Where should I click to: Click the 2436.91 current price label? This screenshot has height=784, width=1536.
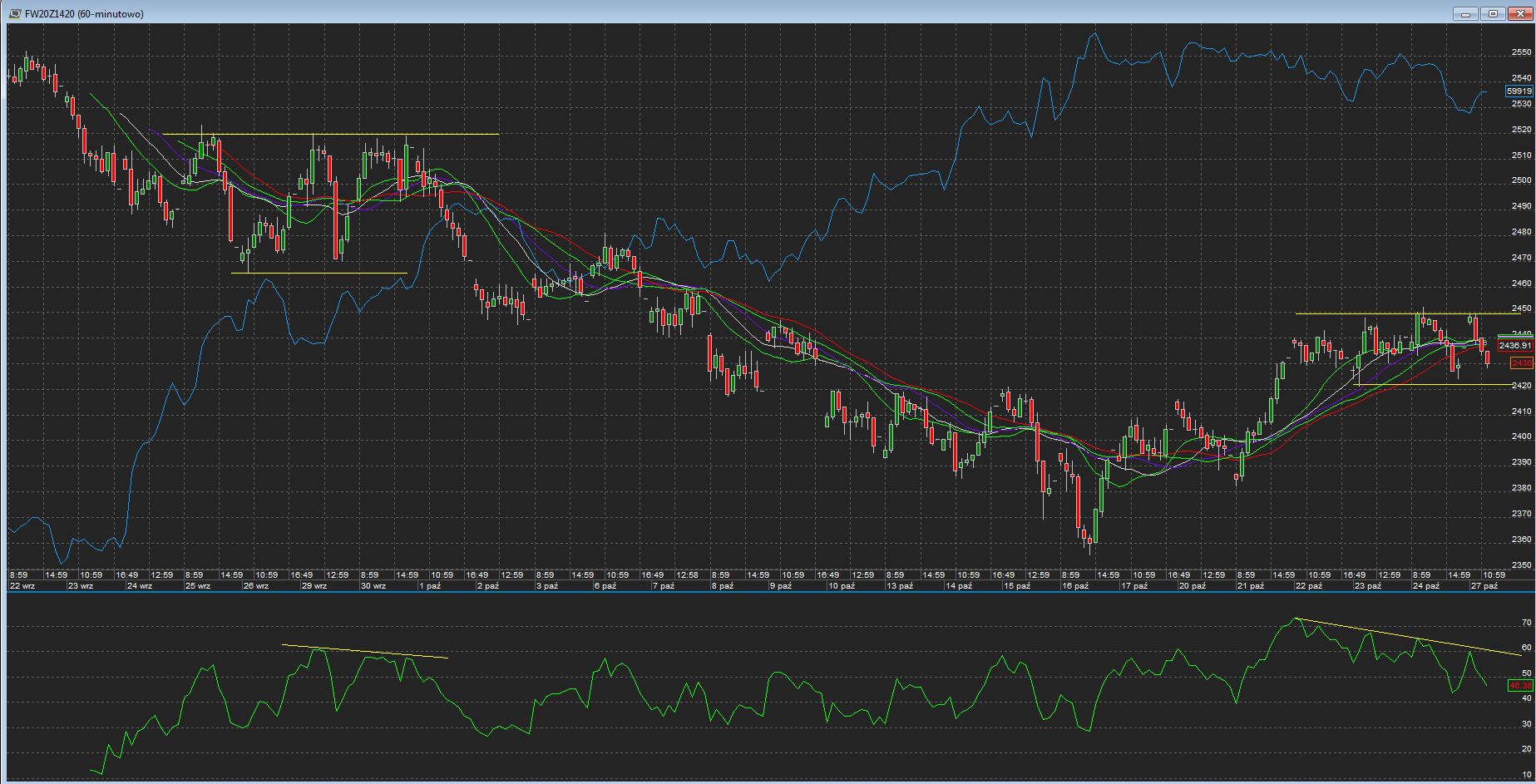[x=1514, y=345]
